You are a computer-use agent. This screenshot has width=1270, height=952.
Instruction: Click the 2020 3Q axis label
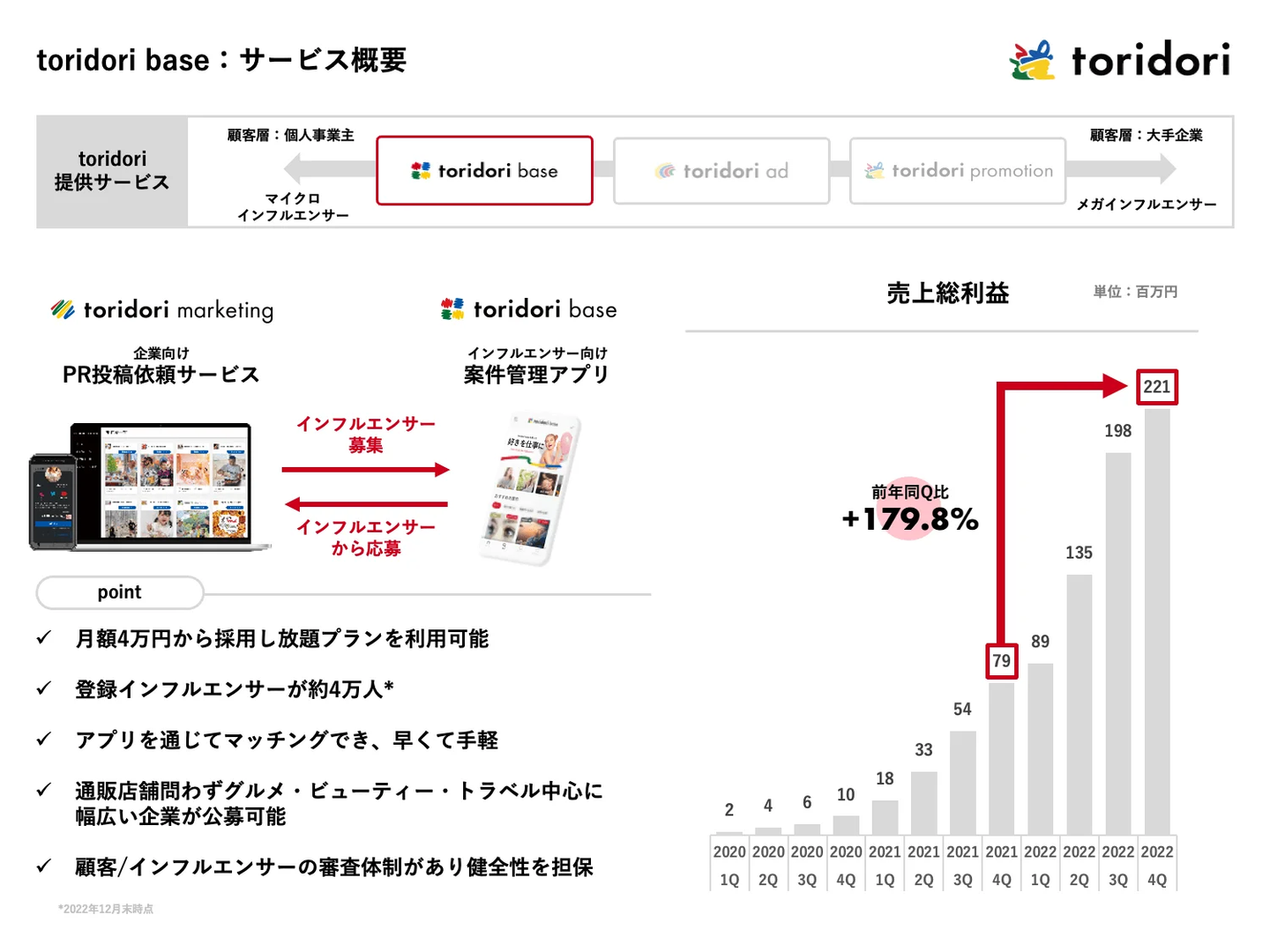pos(807,866)
